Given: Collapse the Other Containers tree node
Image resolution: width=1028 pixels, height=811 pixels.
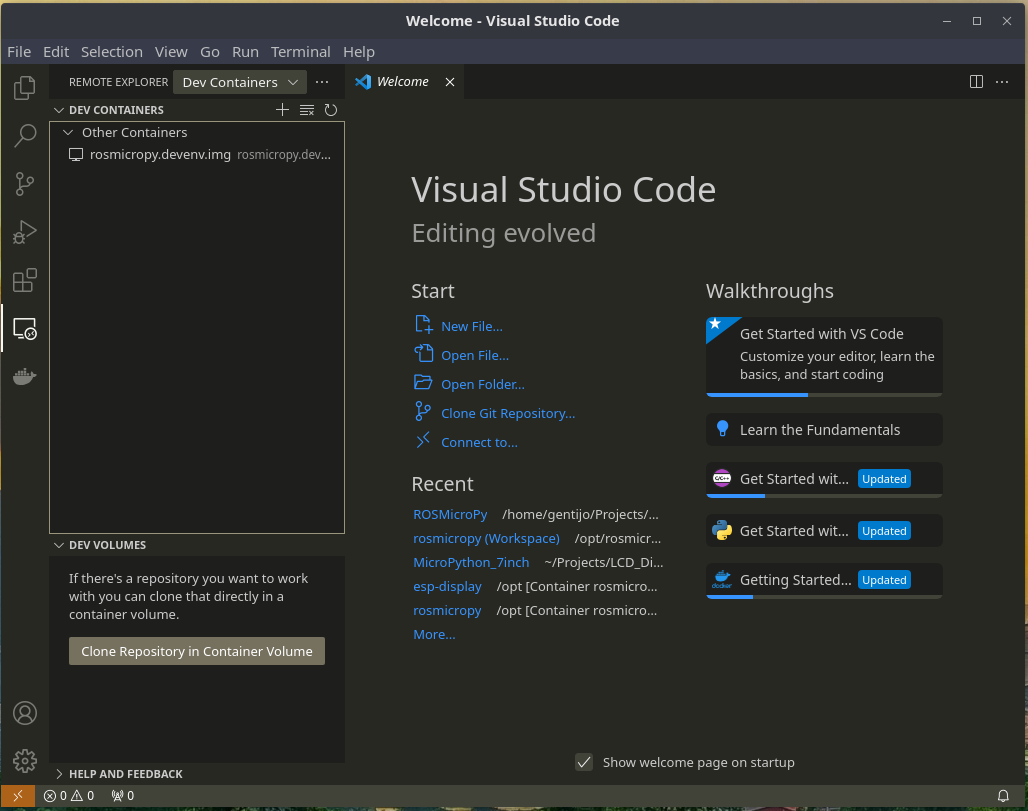Looking at the screenshot, I should tap(68, 132).
